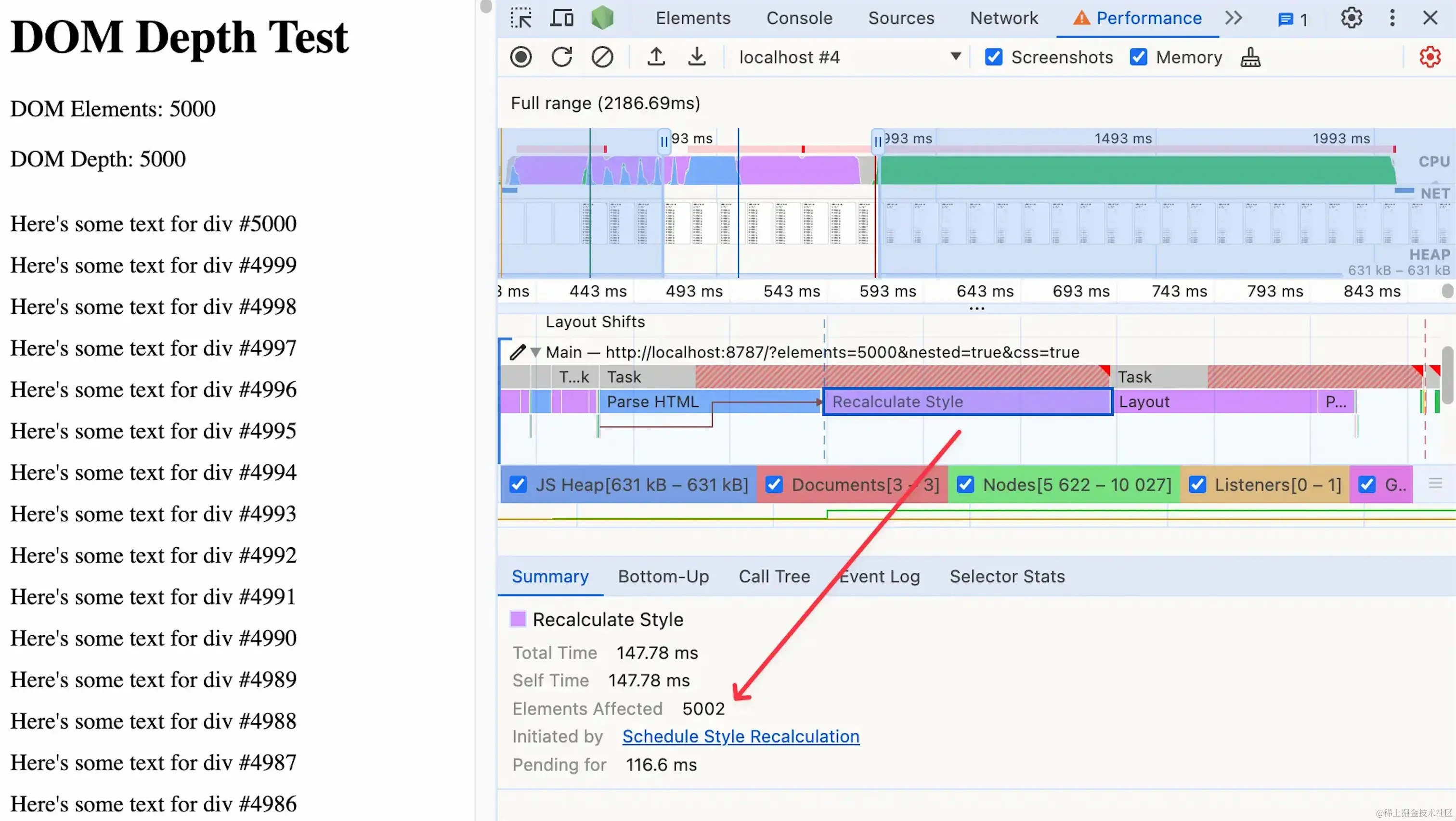Uncheck the Screenshots checkbox

pyautogui.click(x=993, y=57)
